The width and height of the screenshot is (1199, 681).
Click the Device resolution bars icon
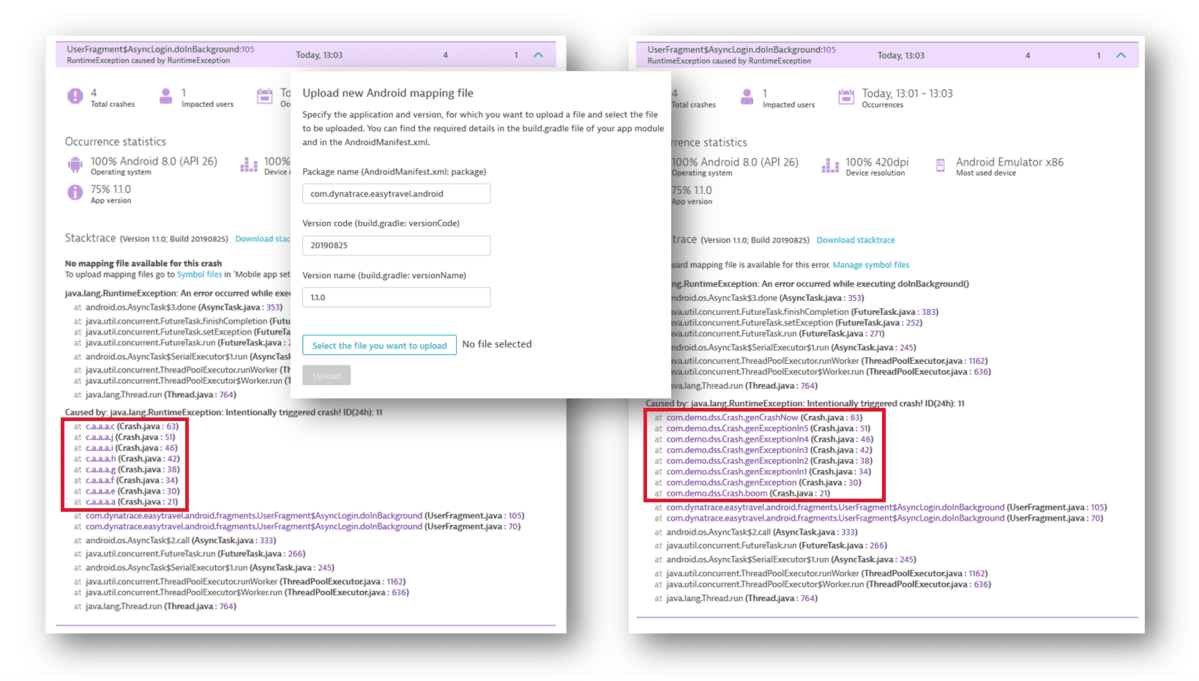click(247, 163)
